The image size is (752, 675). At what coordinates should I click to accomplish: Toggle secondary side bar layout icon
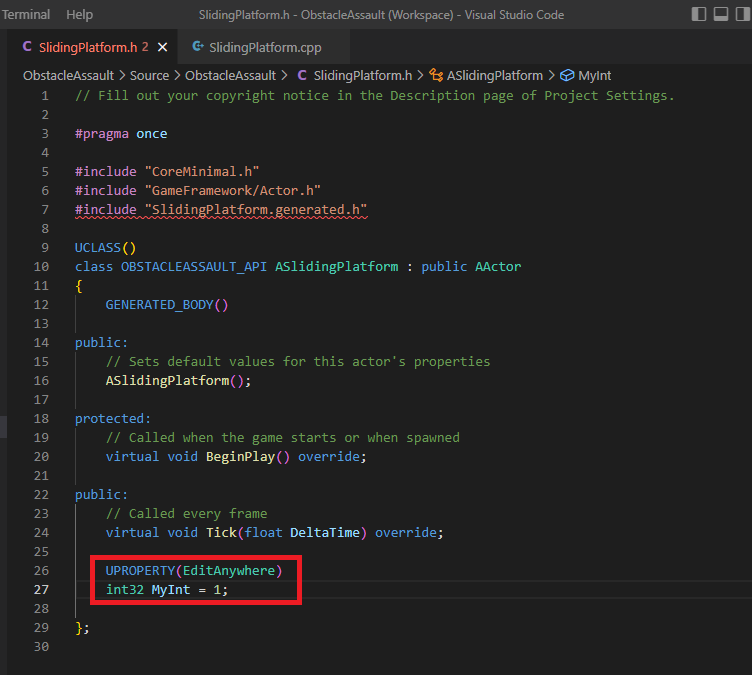click(742, 14)
